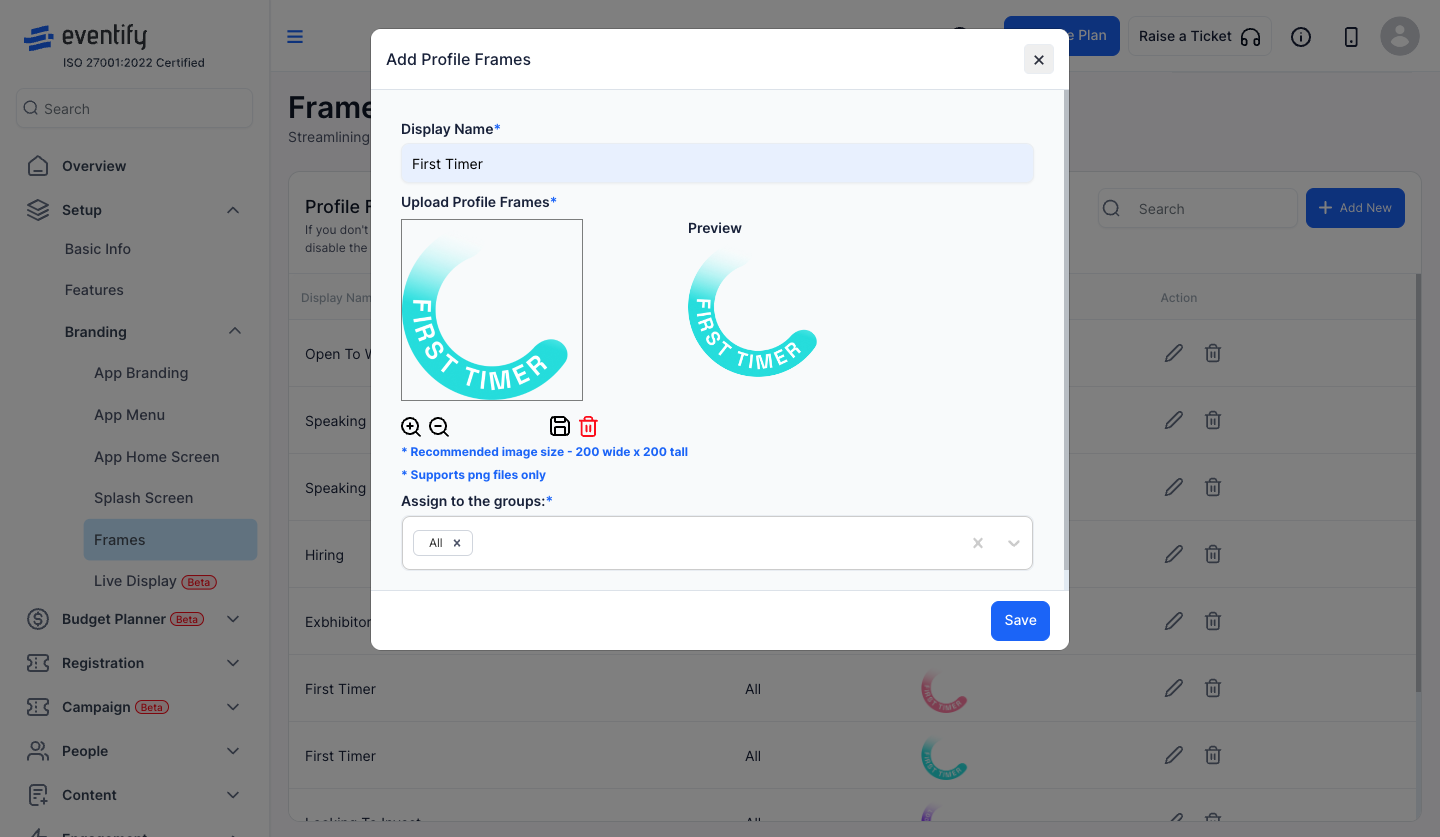
Task: Click Raise a Ticket button
Action: [x=1200, y=36]
